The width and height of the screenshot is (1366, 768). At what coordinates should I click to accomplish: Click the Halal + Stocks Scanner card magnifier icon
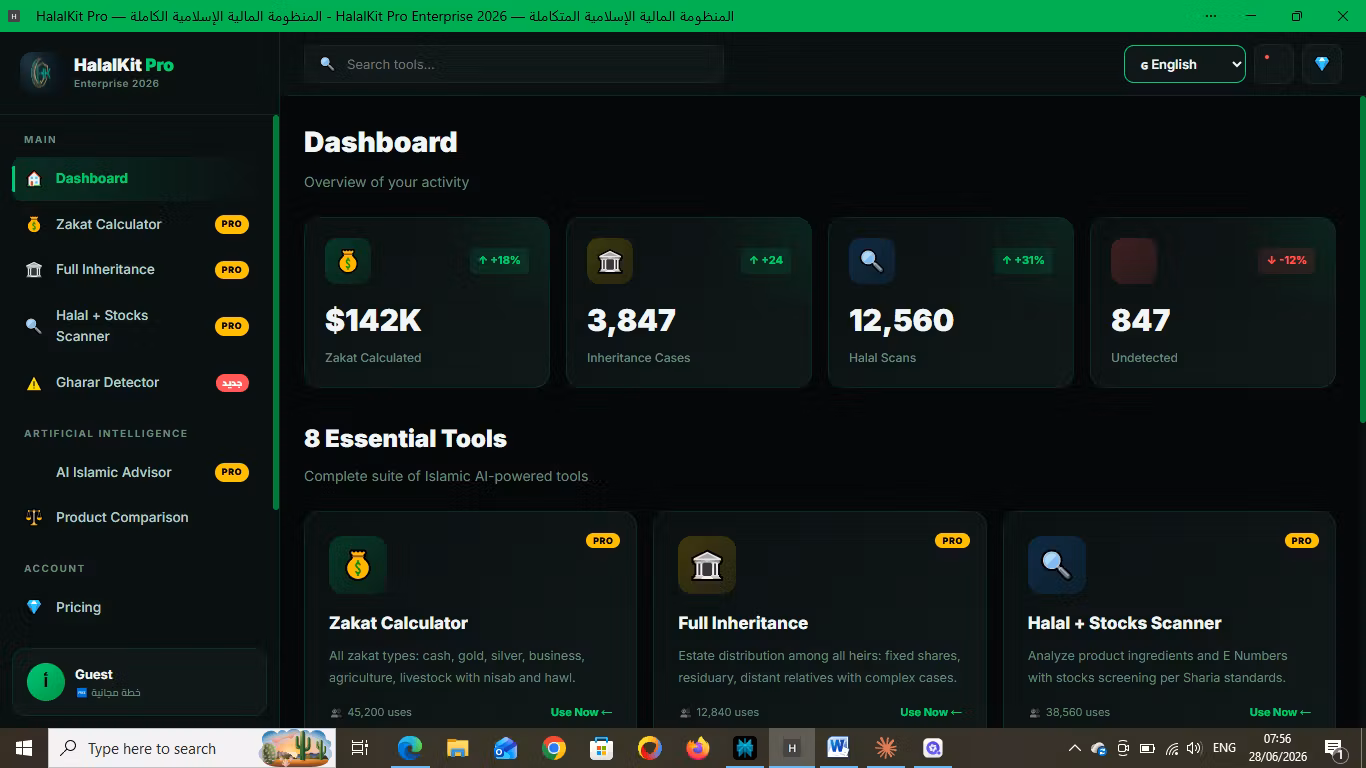pyautogui.click(x=1057, y=565)
